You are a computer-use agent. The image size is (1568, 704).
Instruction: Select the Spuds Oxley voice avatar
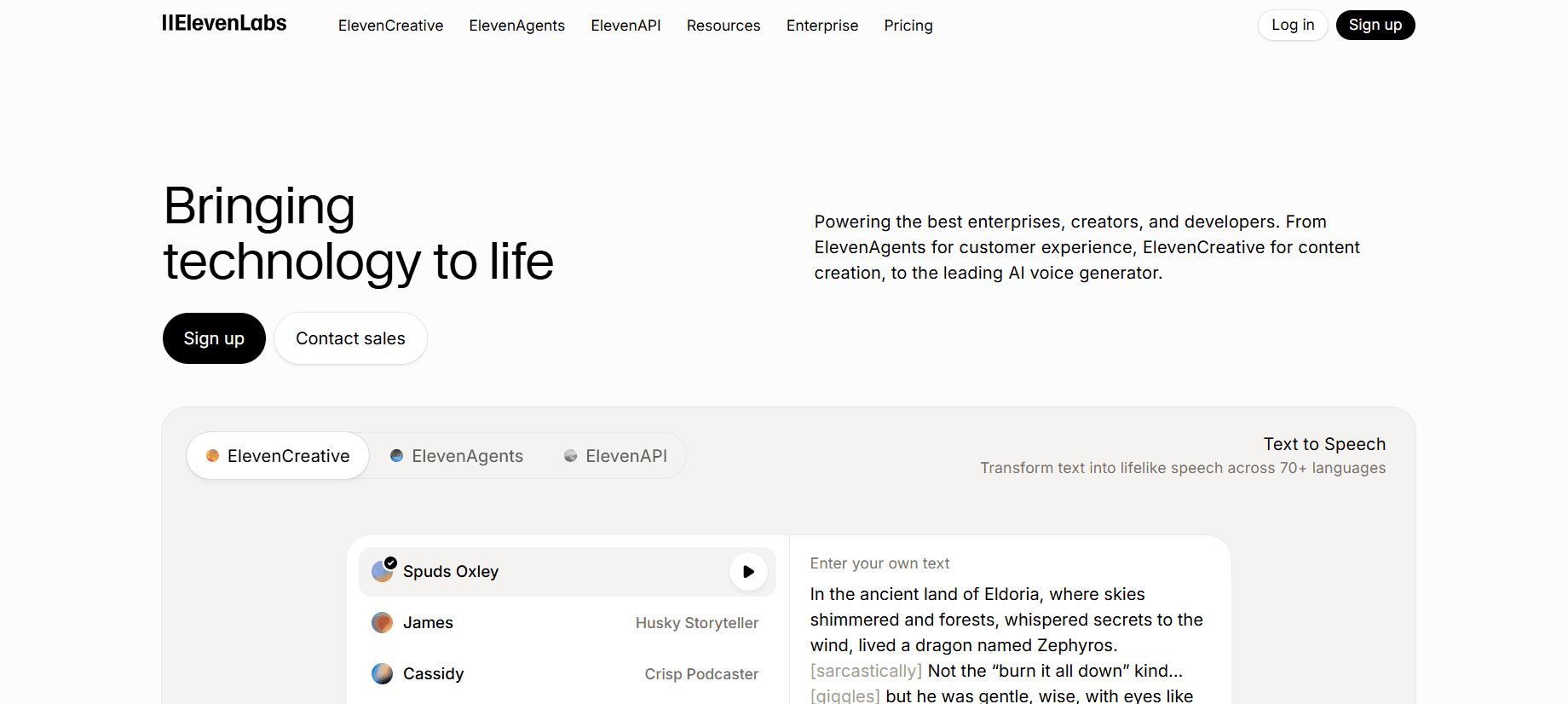click(383, 571)
